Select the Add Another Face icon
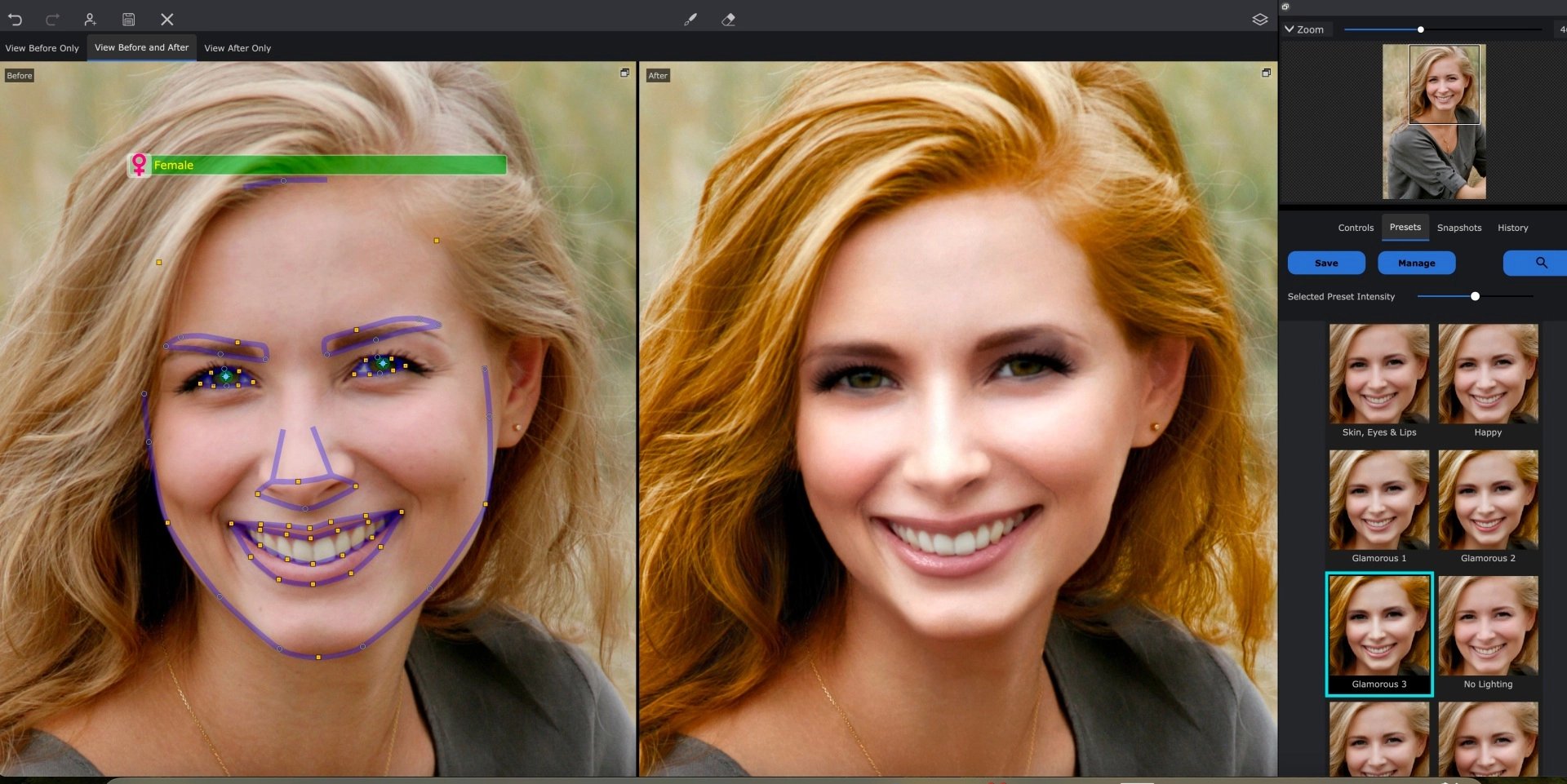 click(x=90, y=19)
